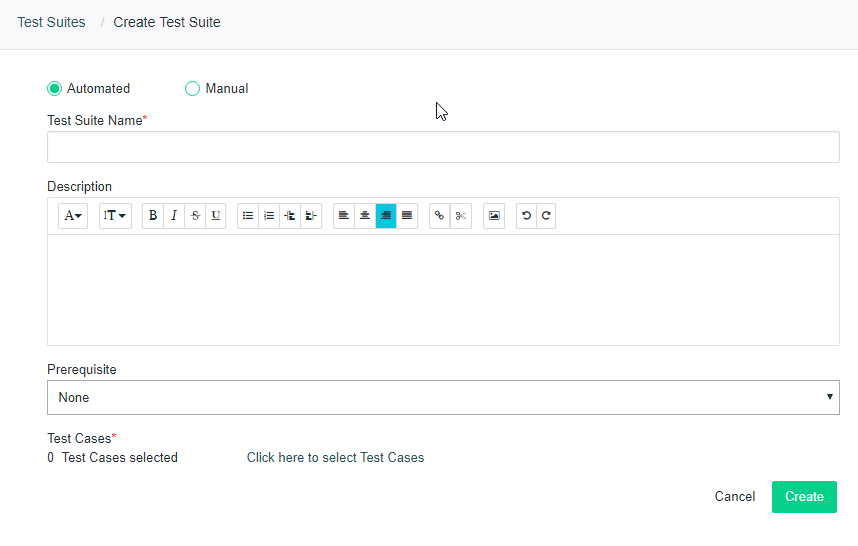Open the font family dropdown
Screen dimensions: 858x546
click(x=73, y=216)
